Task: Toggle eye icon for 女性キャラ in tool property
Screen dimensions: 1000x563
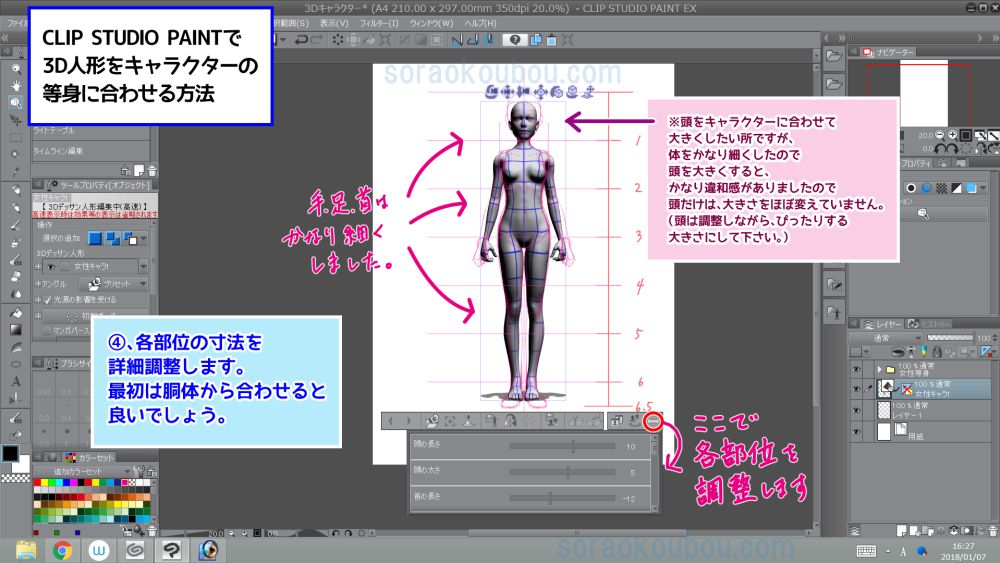Action: point(51,267)
